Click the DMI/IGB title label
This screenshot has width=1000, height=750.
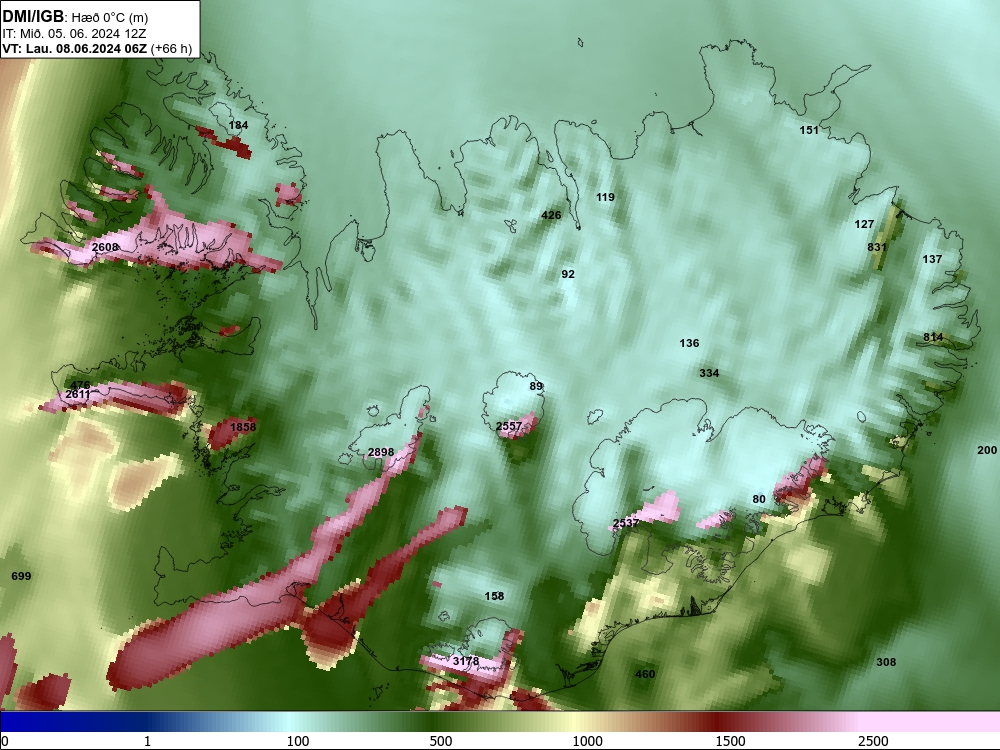[33, 17]
